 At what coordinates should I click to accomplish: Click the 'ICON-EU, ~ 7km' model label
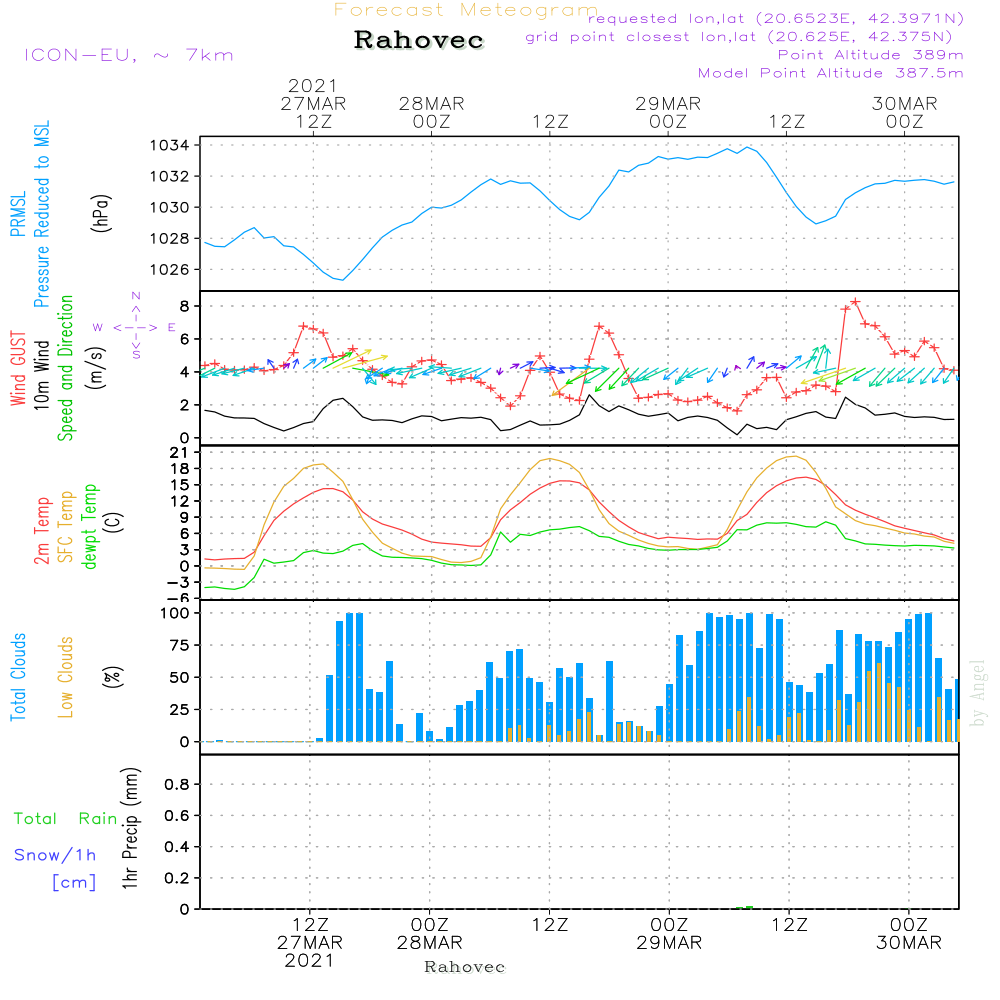tap(129, 55)
